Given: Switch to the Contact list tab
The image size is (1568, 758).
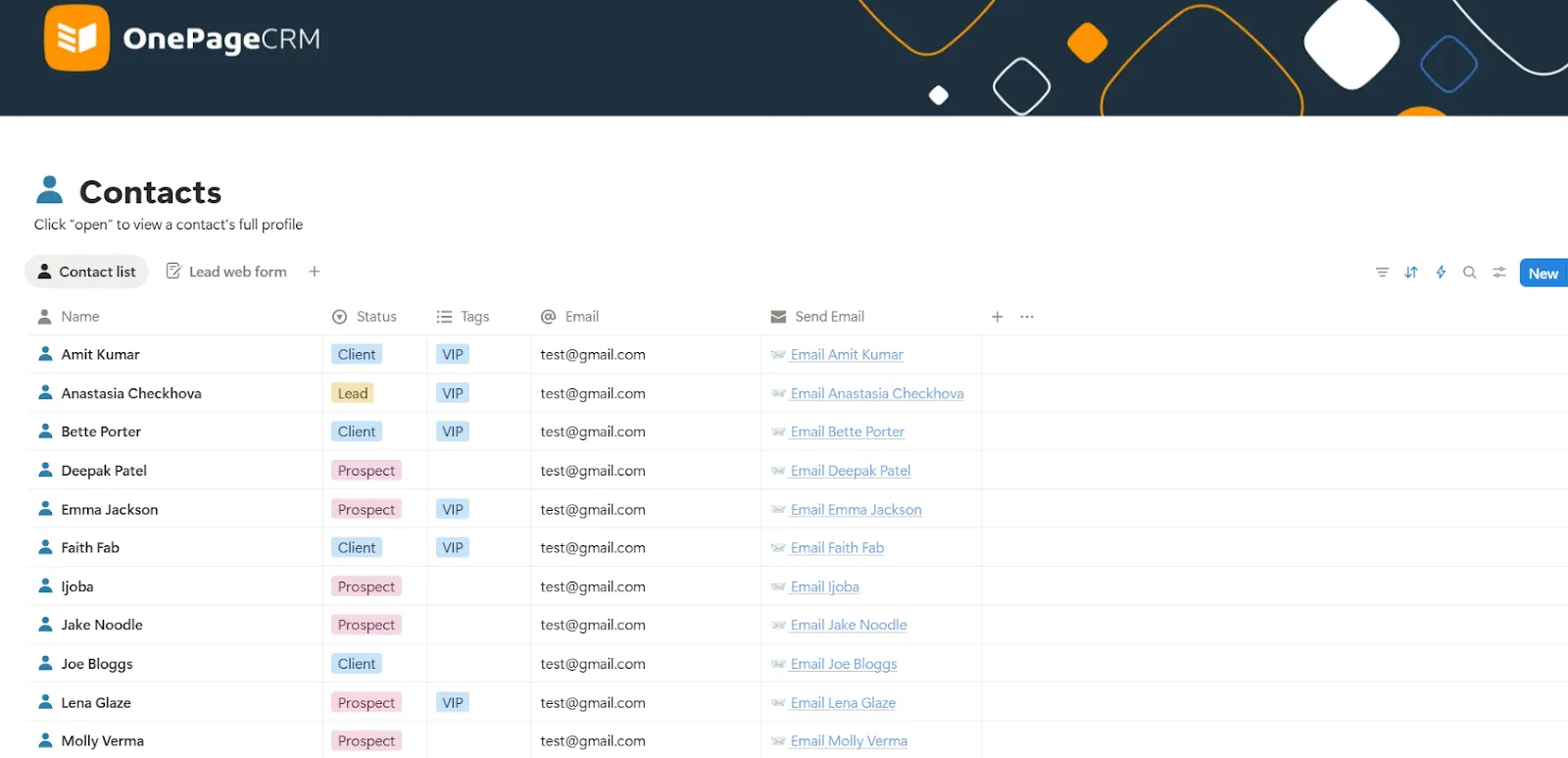Looking at the screenshot, I should [86, 272].
